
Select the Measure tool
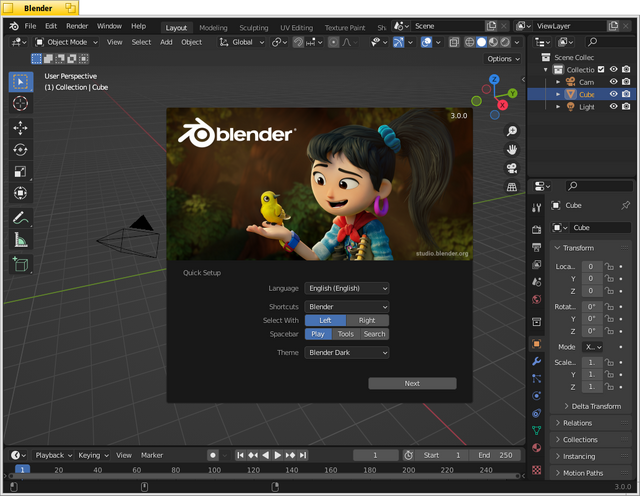[20, 240]
